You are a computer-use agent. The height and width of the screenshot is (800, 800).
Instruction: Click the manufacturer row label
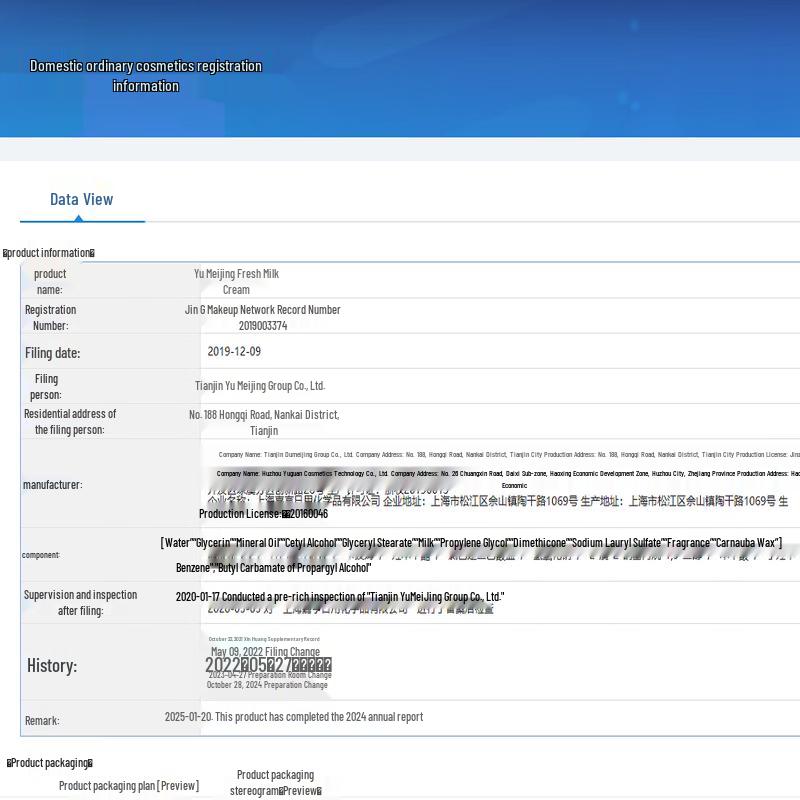click(52, 485)
